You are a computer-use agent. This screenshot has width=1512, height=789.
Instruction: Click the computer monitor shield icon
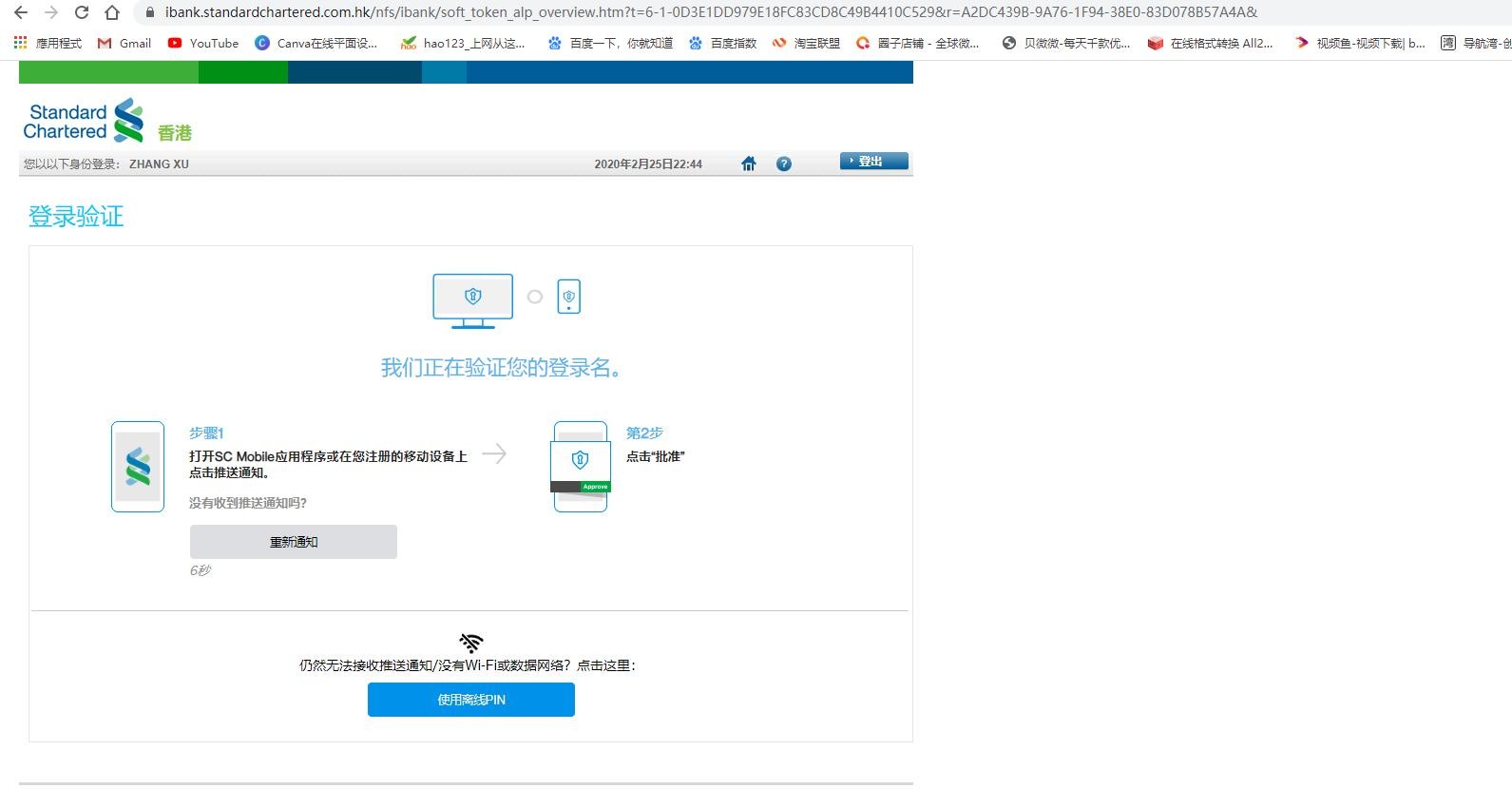(x=473, y=301)
